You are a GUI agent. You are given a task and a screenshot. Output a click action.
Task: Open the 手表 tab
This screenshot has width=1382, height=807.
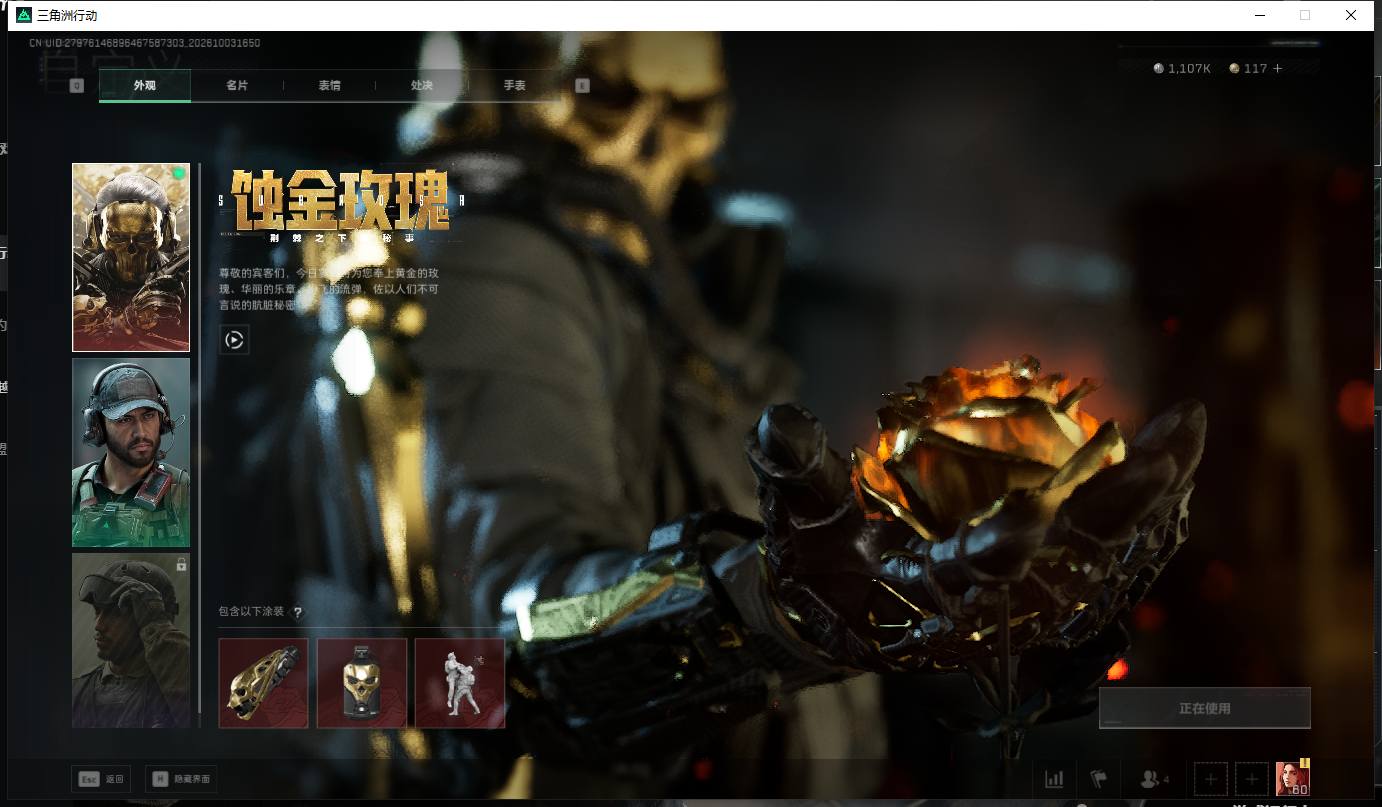point(514,85)
